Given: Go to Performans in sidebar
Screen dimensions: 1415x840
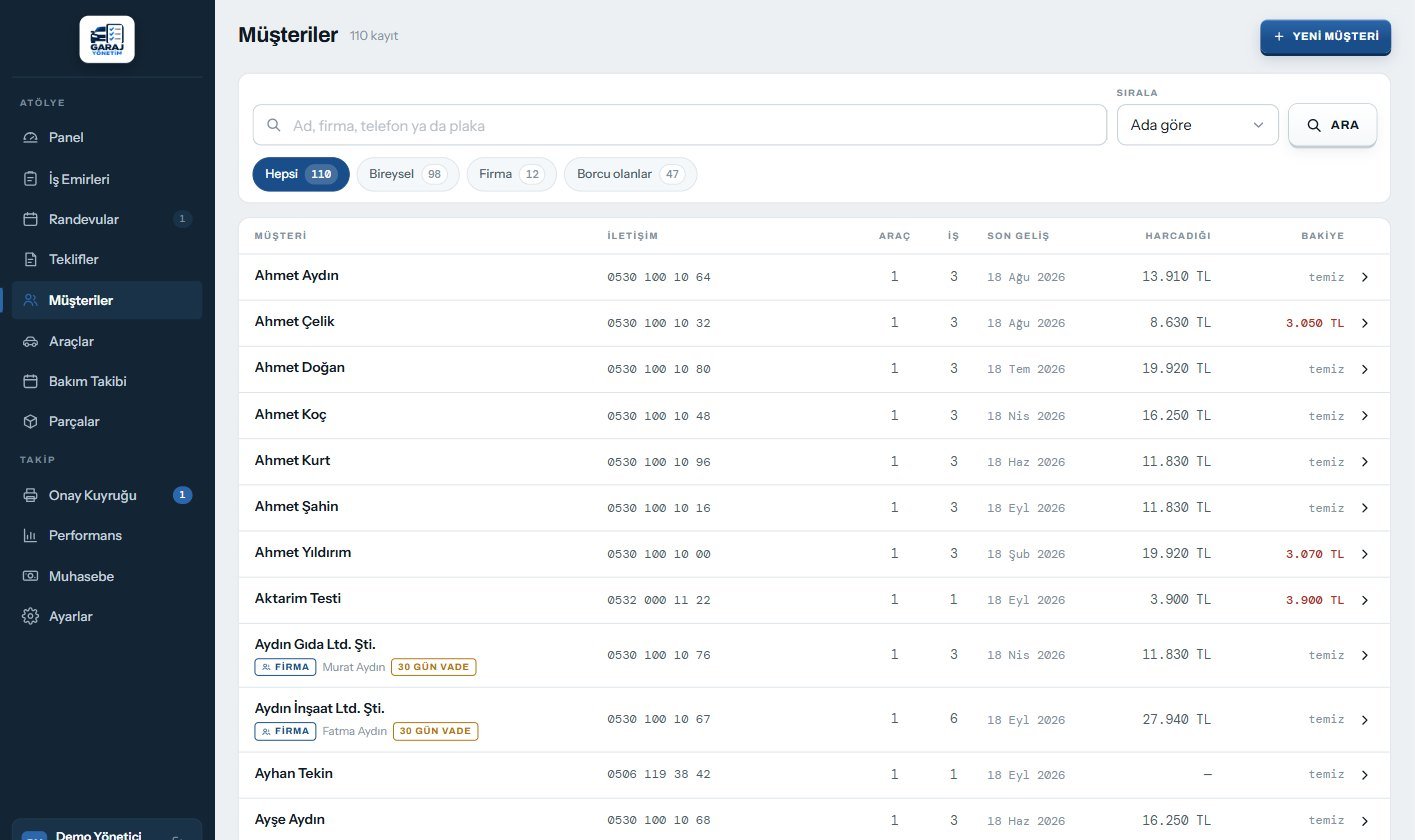Looking at the screenshot, I should pyautogui.click(x=107, y=536).
